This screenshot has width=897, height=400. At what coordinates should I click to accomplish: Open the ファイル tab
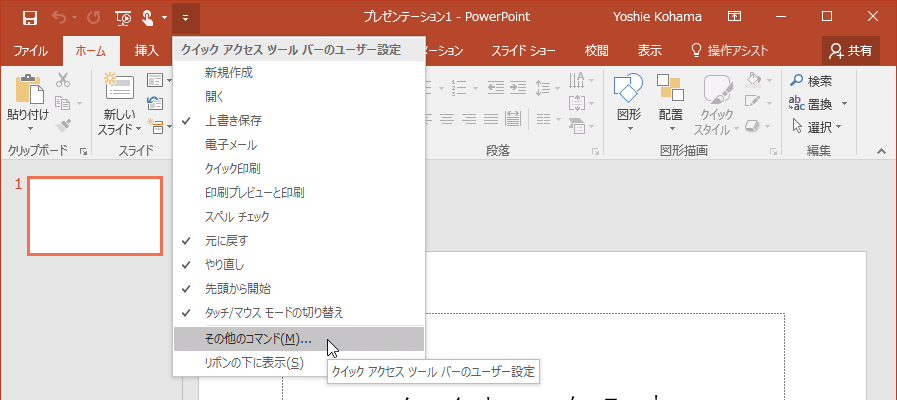click(x=30, y=51)
